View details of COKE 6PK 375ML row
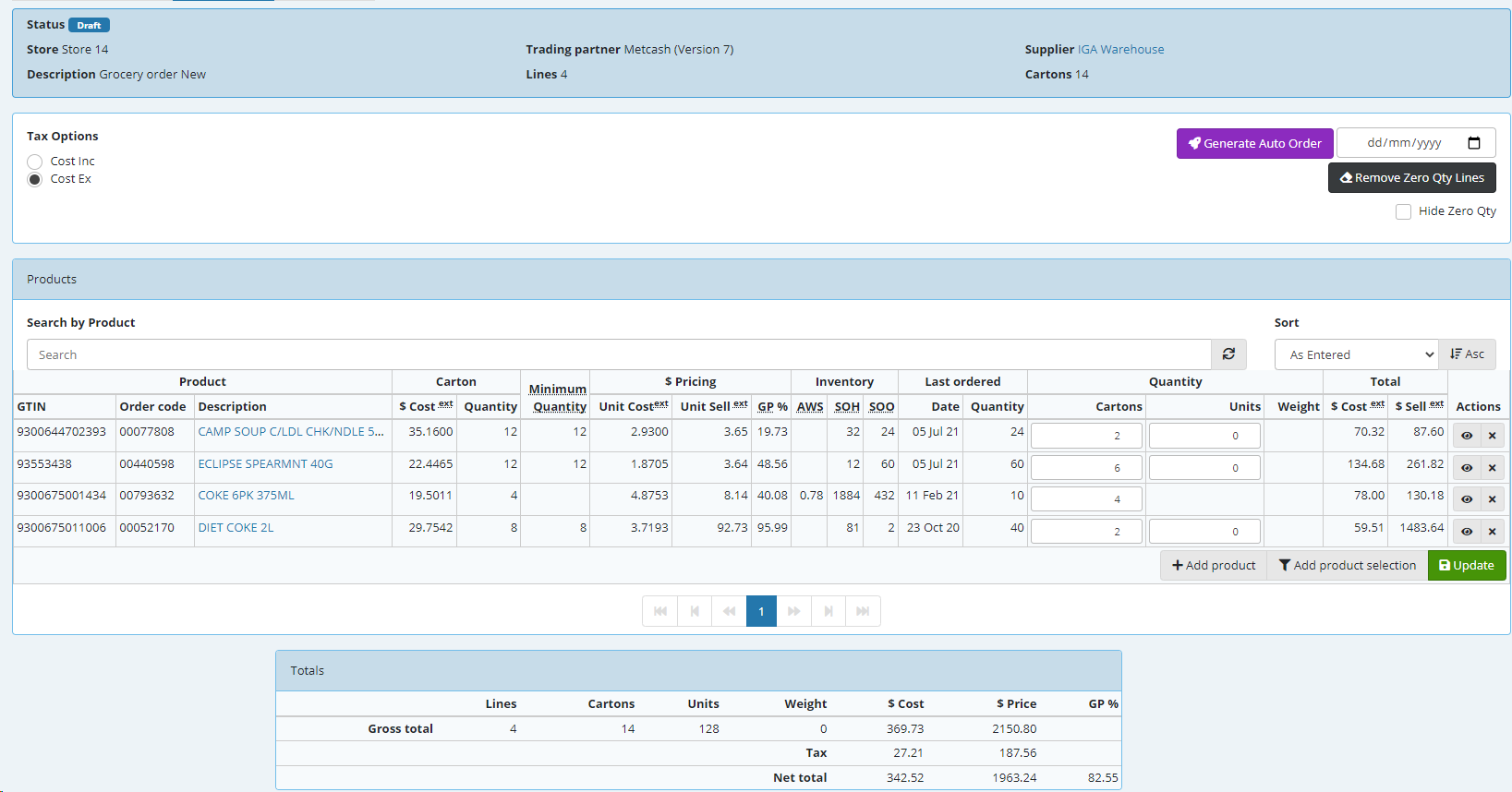This screenshot has height=792, width=1512. pos(1467,499)
